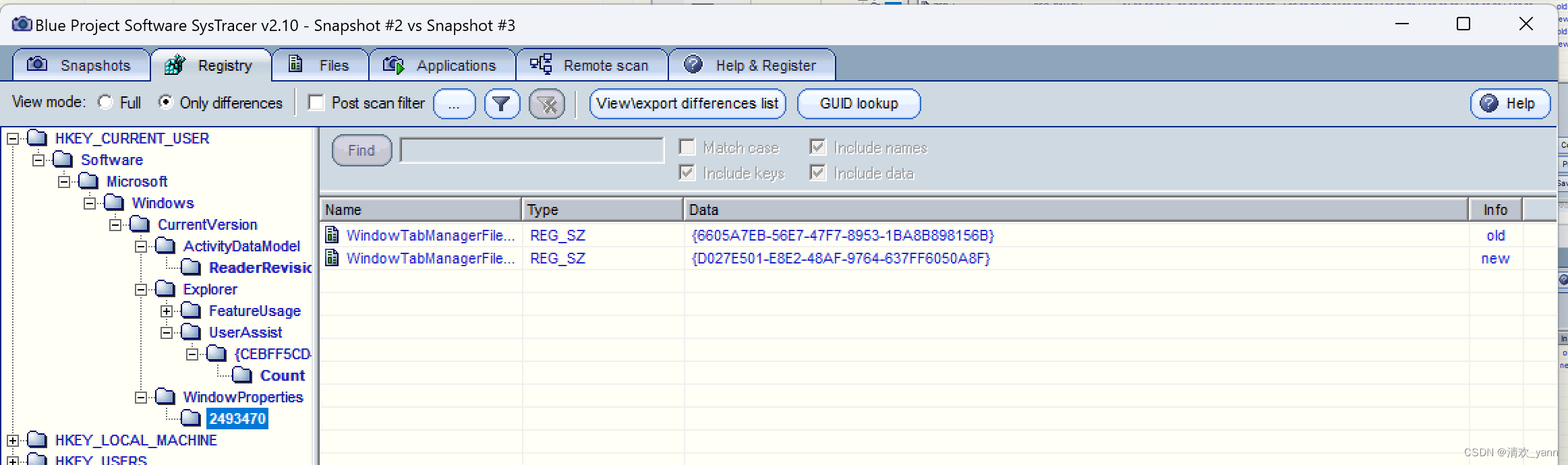The image size is (1568, 465).
Task: Collapse the ActivityDataModel node
Action: click(141, 247)
